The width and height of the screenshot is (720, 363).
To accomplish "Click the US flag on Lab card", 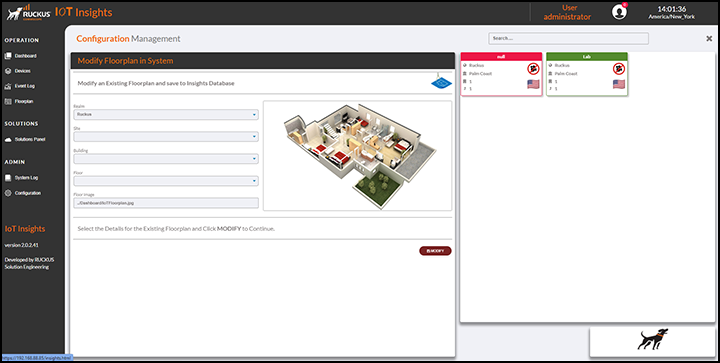I will coord(619,84).
